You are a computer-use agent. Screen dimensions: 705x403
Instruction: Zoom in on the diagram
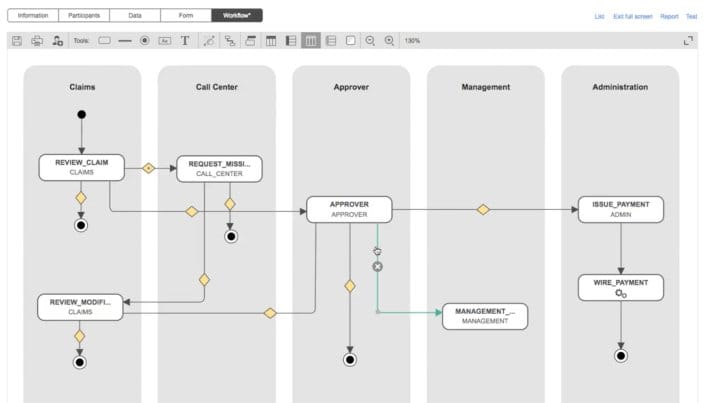[x=389, y=41]
